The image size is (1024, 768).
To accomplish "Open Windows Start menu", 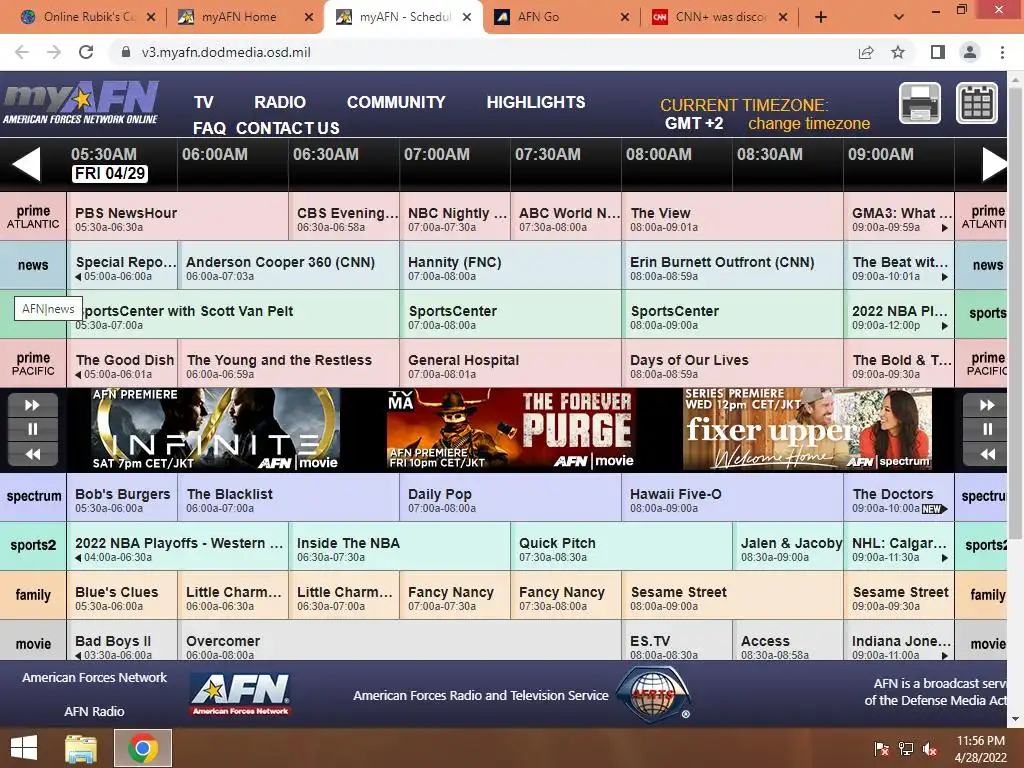I will [x=24, y=748].
